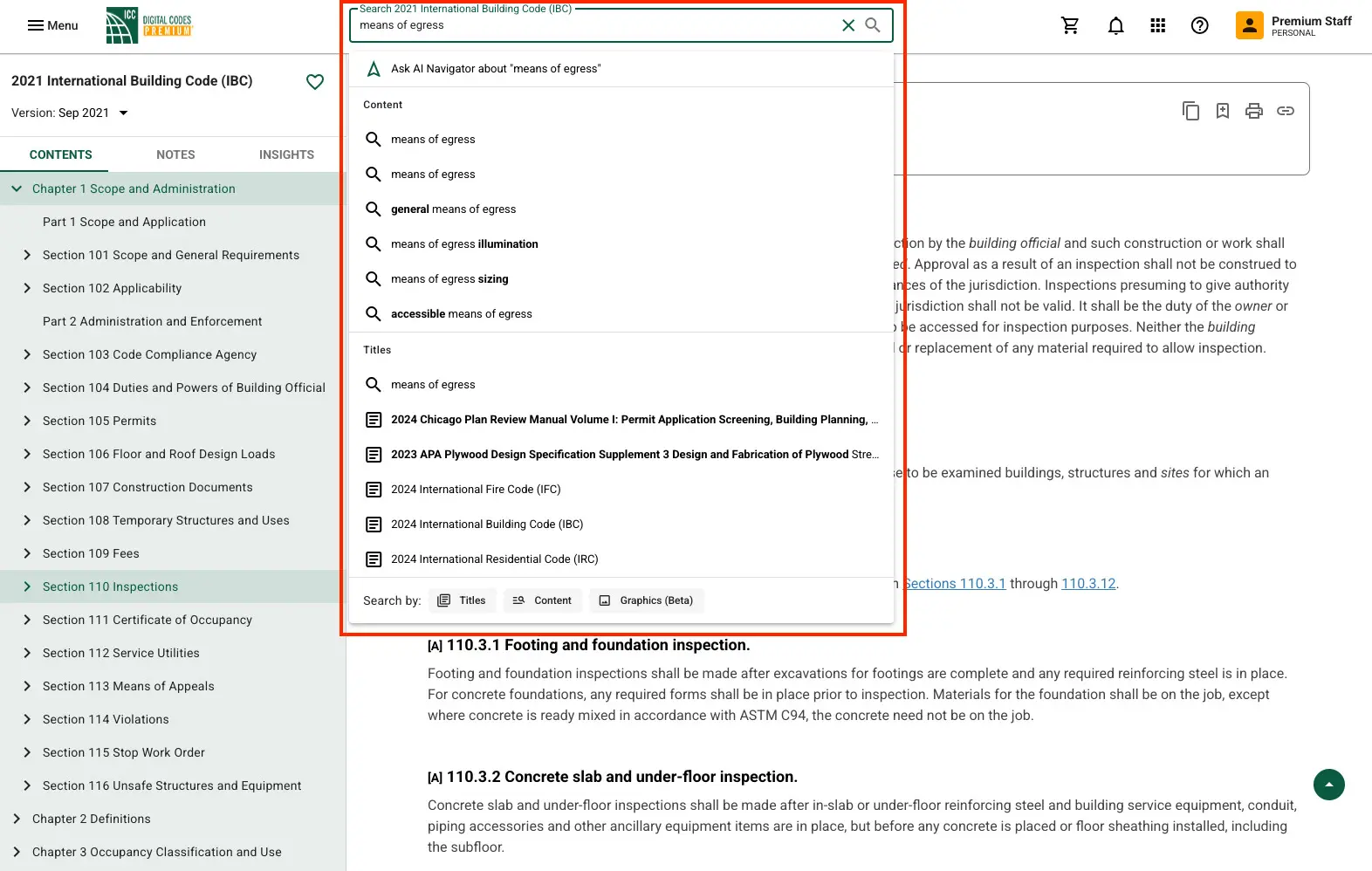Open the 2023 APA Plywood Design Specification title

[x=621, y=455]
